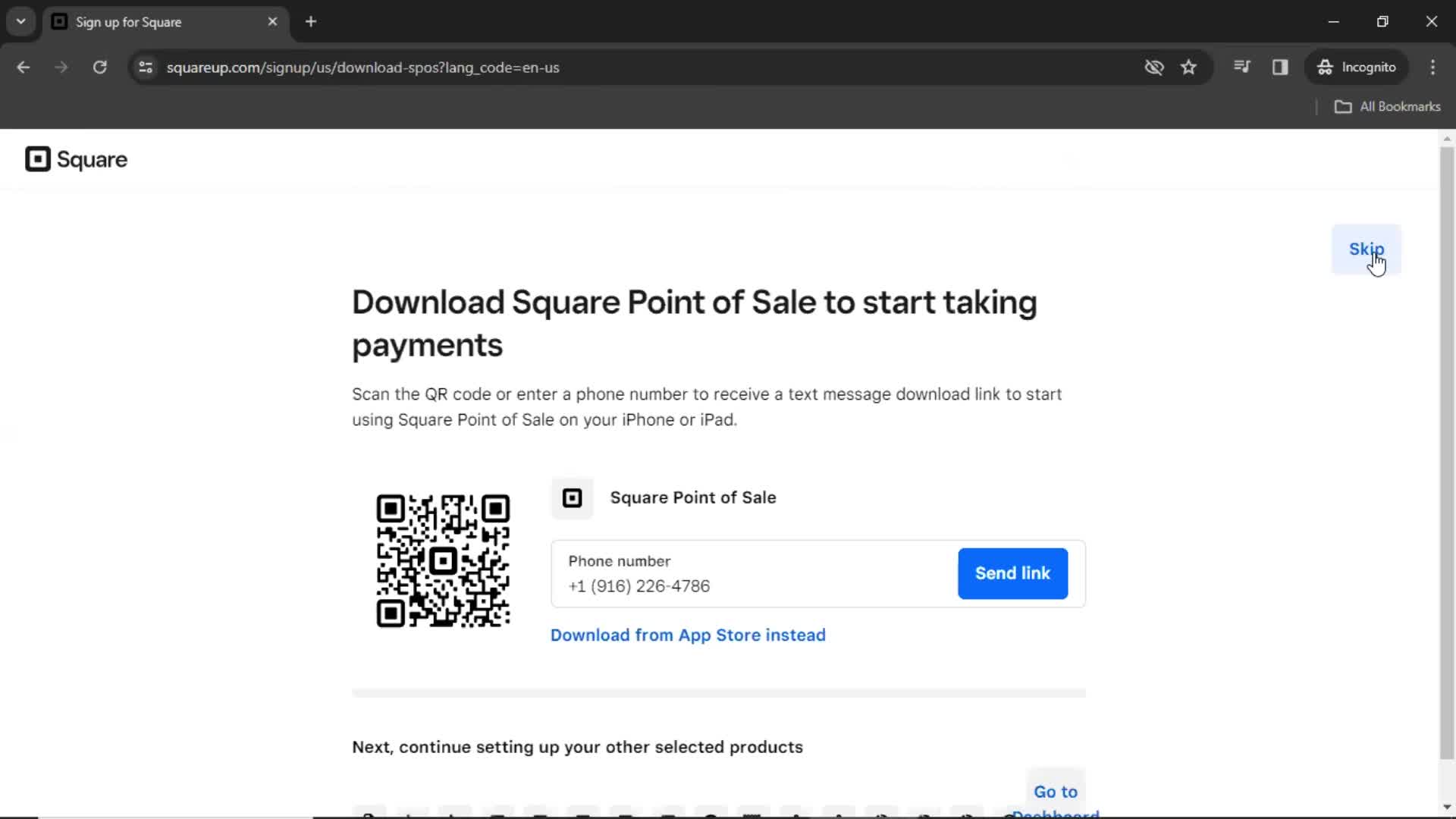Open the All Bookmarks folder
This screenshot has width=1456, height=819.
[x=1387, y=107]
